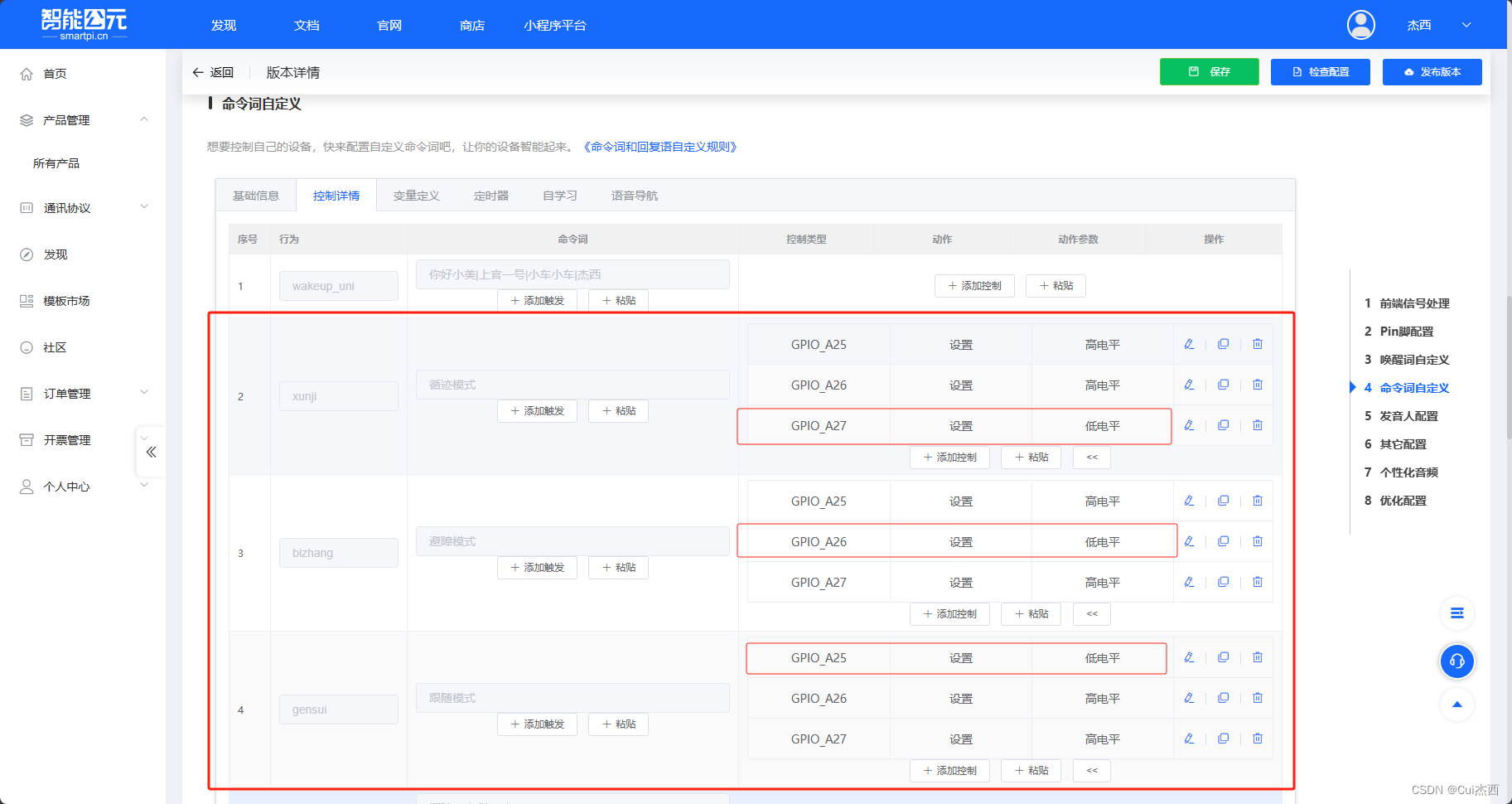Expand 订单管理 sidebar group
This screenshot has height=804, width=1512.
(x=144, y=393)
